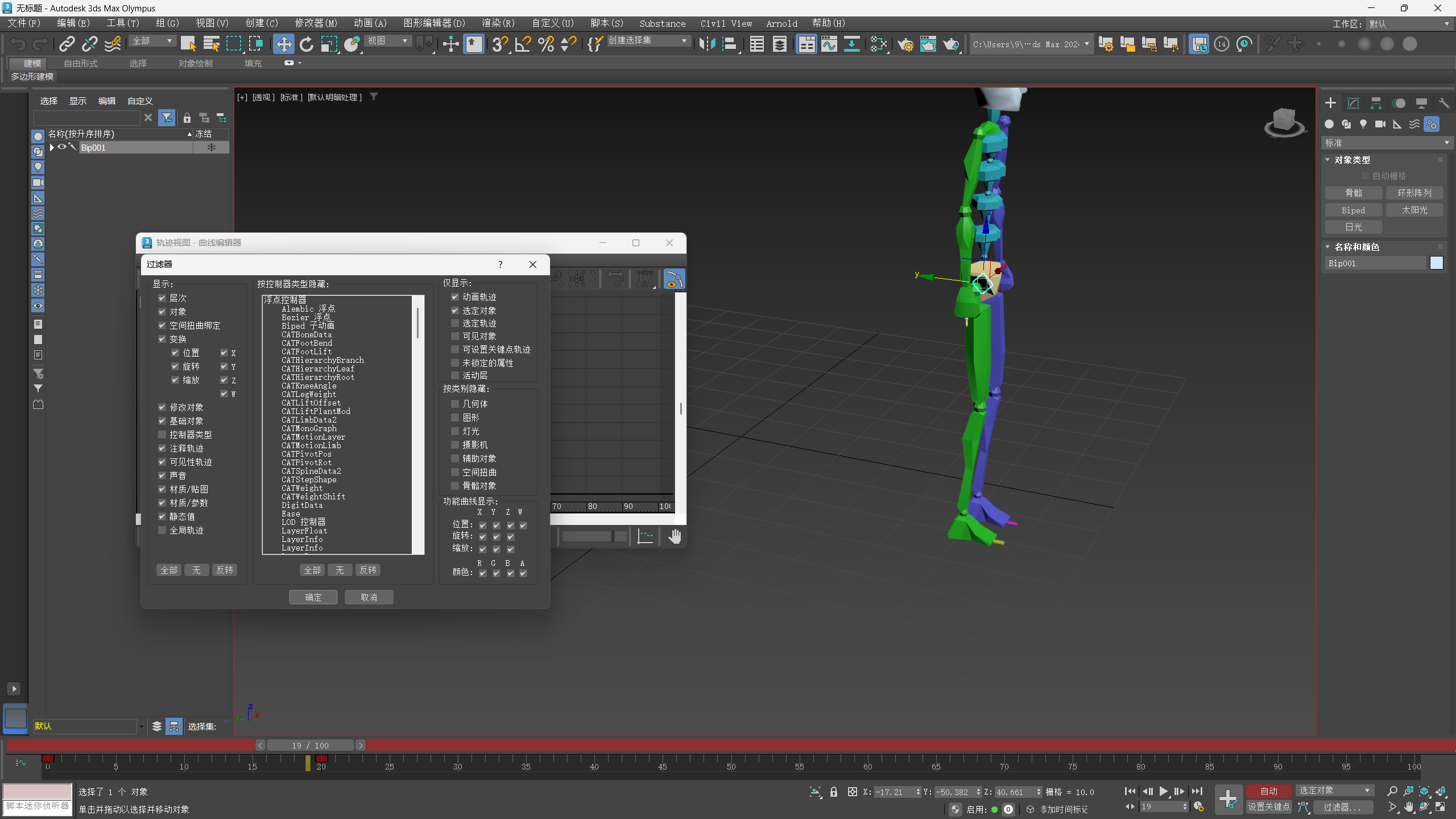Open the 全部 selection filter dropdown
This screenshot has height=819, width=1456.
click(152, 41)
